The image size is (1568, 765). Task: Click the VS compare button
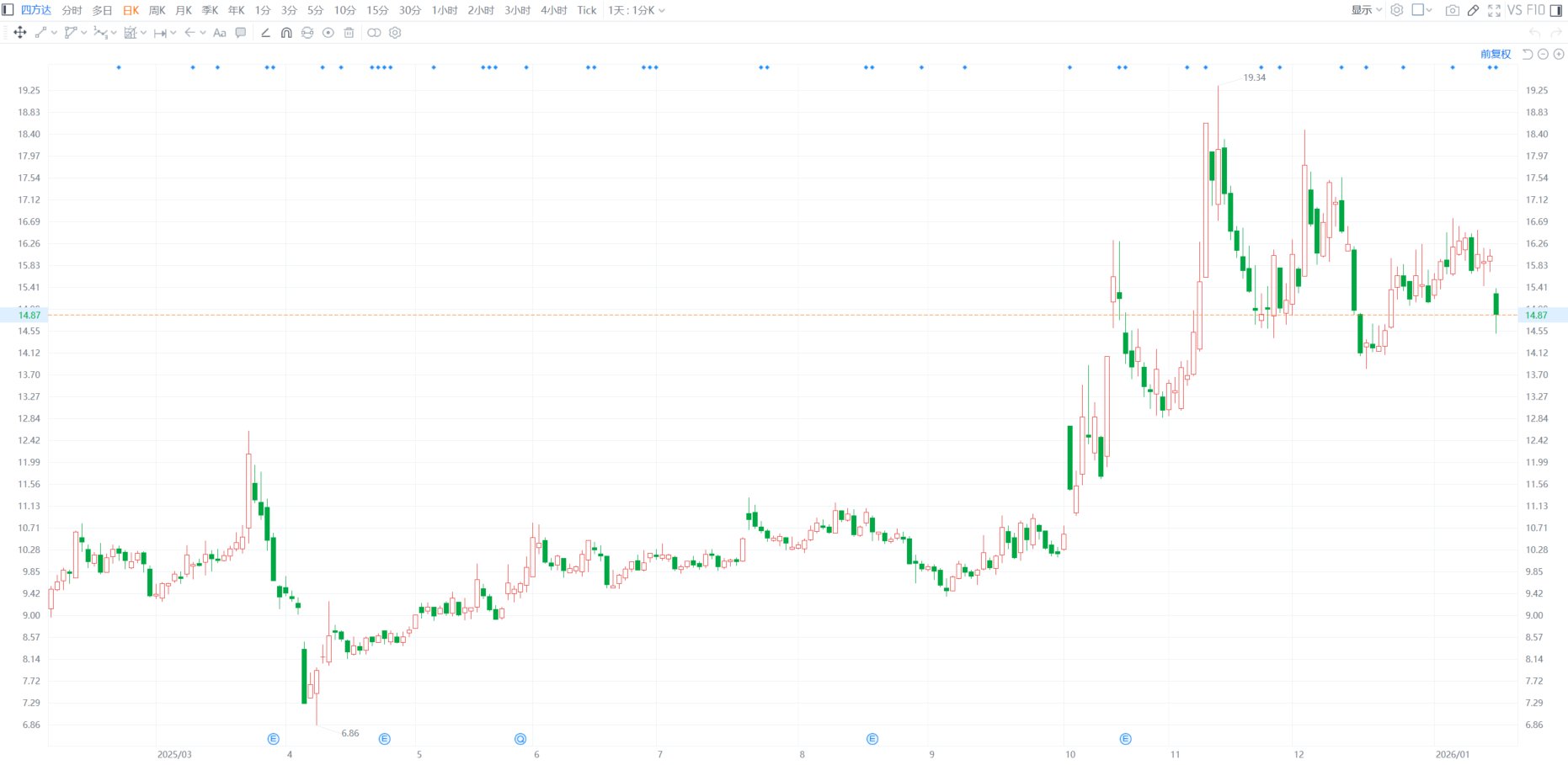(x=1514, y=10)
